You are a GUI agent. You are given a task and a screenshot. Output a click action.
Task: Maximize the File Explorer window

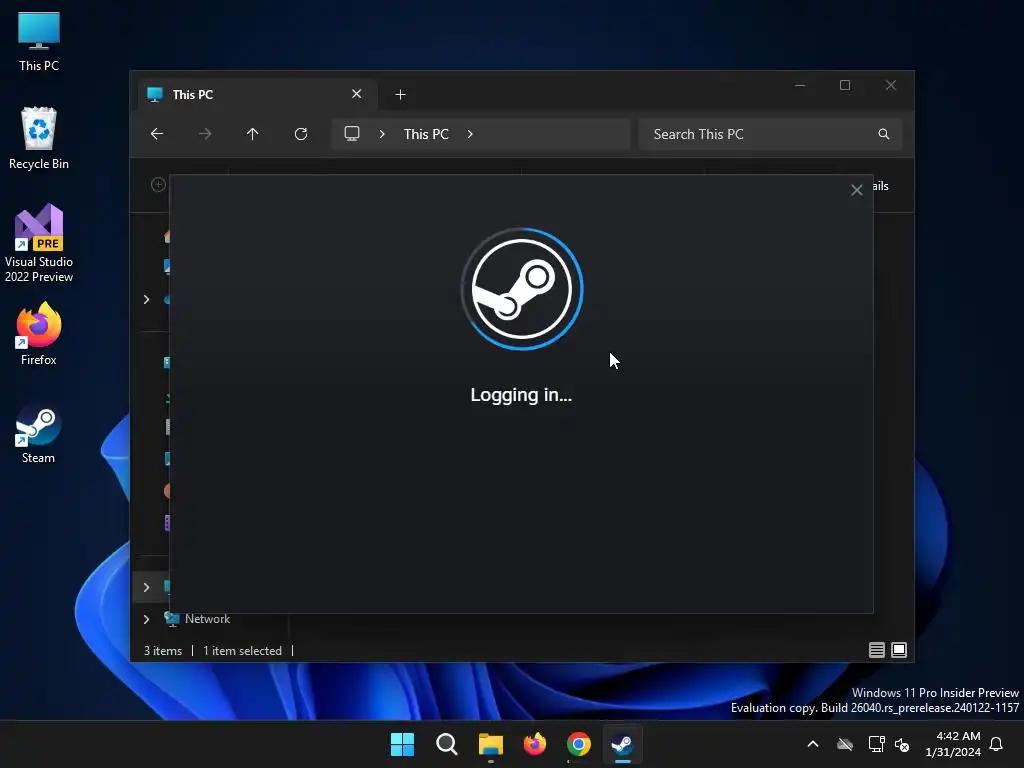(845, 86)
